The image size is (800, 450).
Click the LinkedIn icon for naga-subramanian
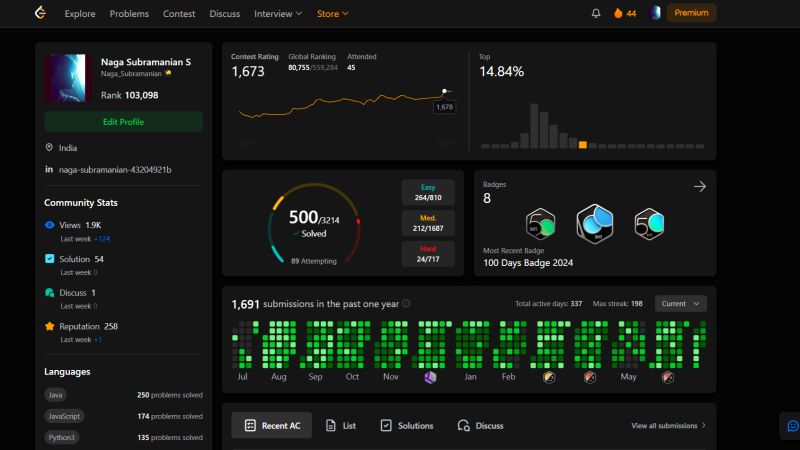click(49, 169)
